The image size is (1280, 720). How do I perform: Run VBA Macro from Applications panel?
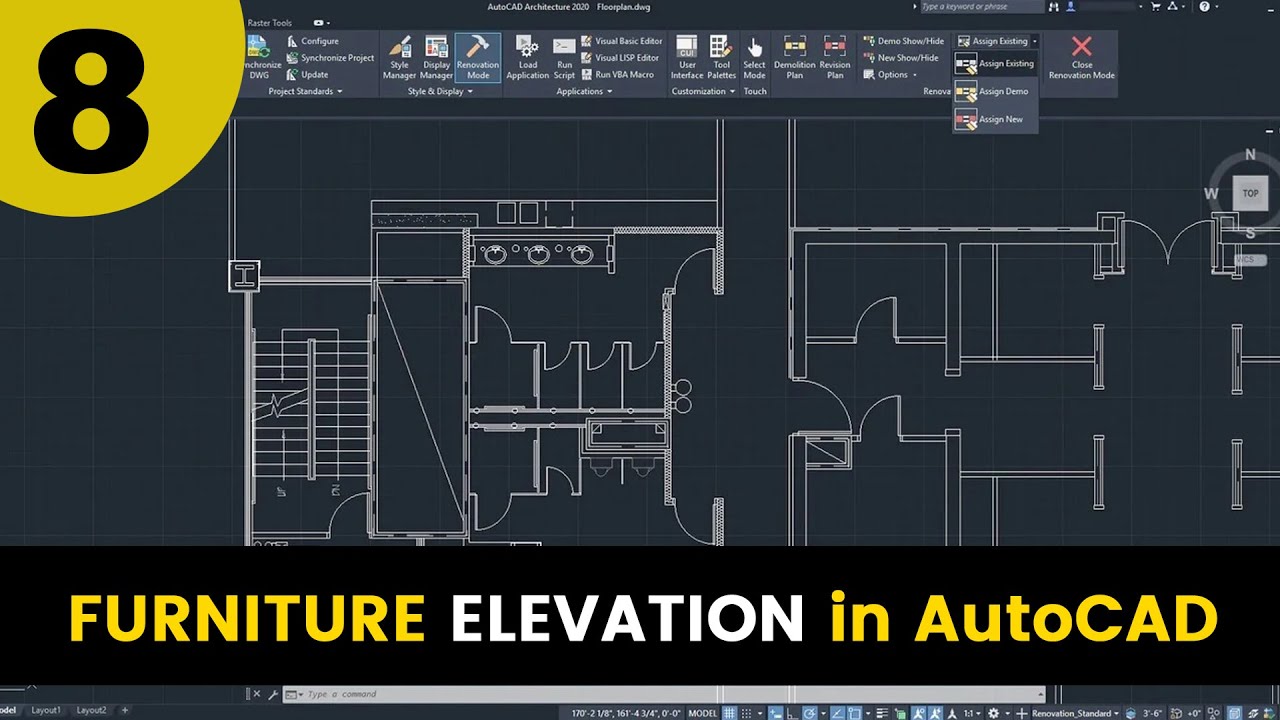tap(616, 75)
